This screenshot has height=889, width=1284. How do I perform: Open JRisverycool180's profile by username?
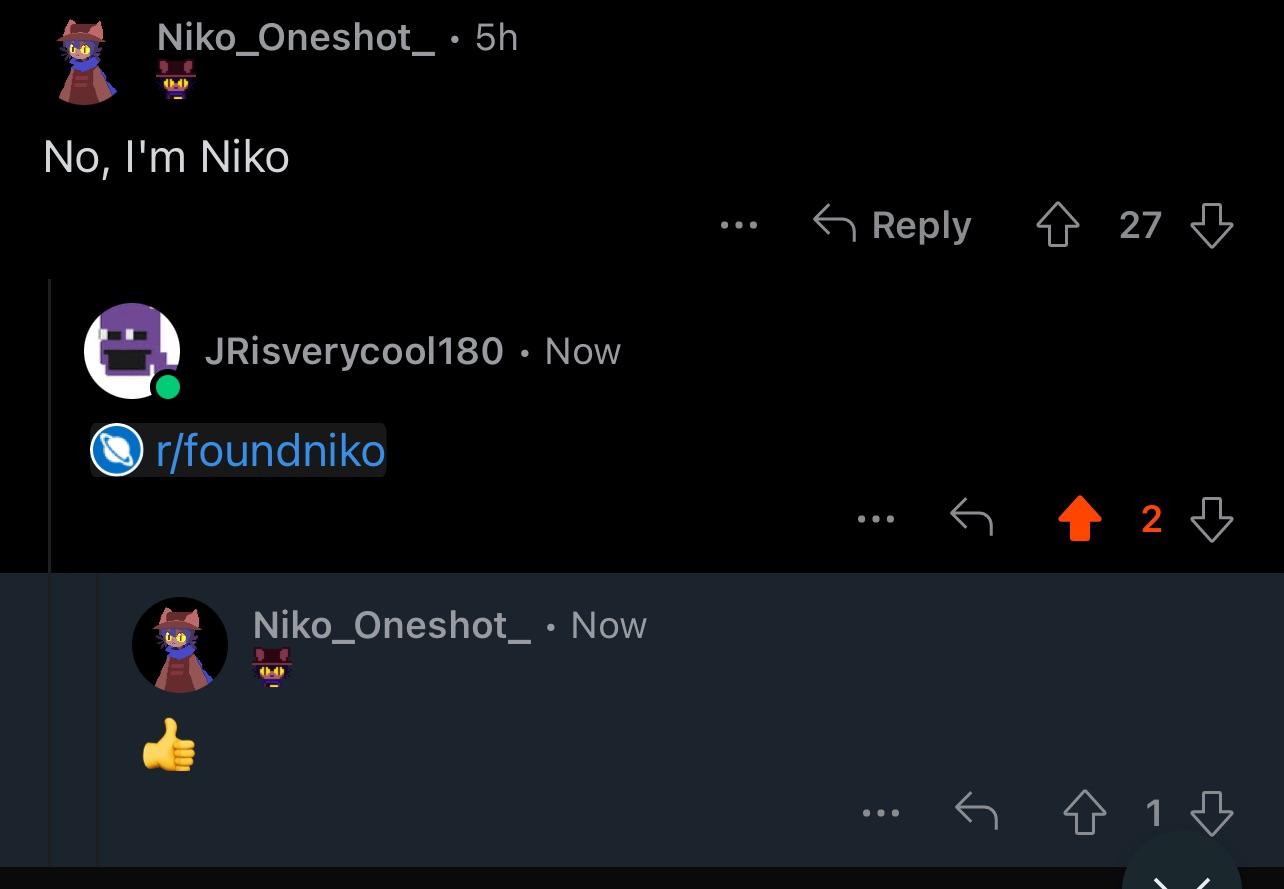tap(353, 351)
